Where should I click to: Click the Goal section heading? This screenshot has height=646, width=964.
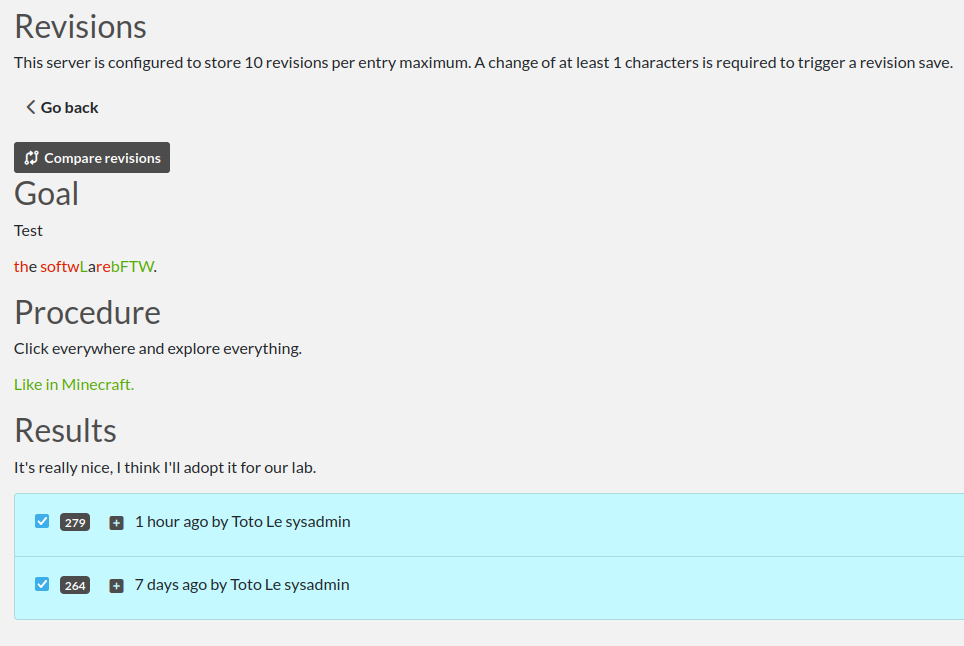(x=47, y=194)
